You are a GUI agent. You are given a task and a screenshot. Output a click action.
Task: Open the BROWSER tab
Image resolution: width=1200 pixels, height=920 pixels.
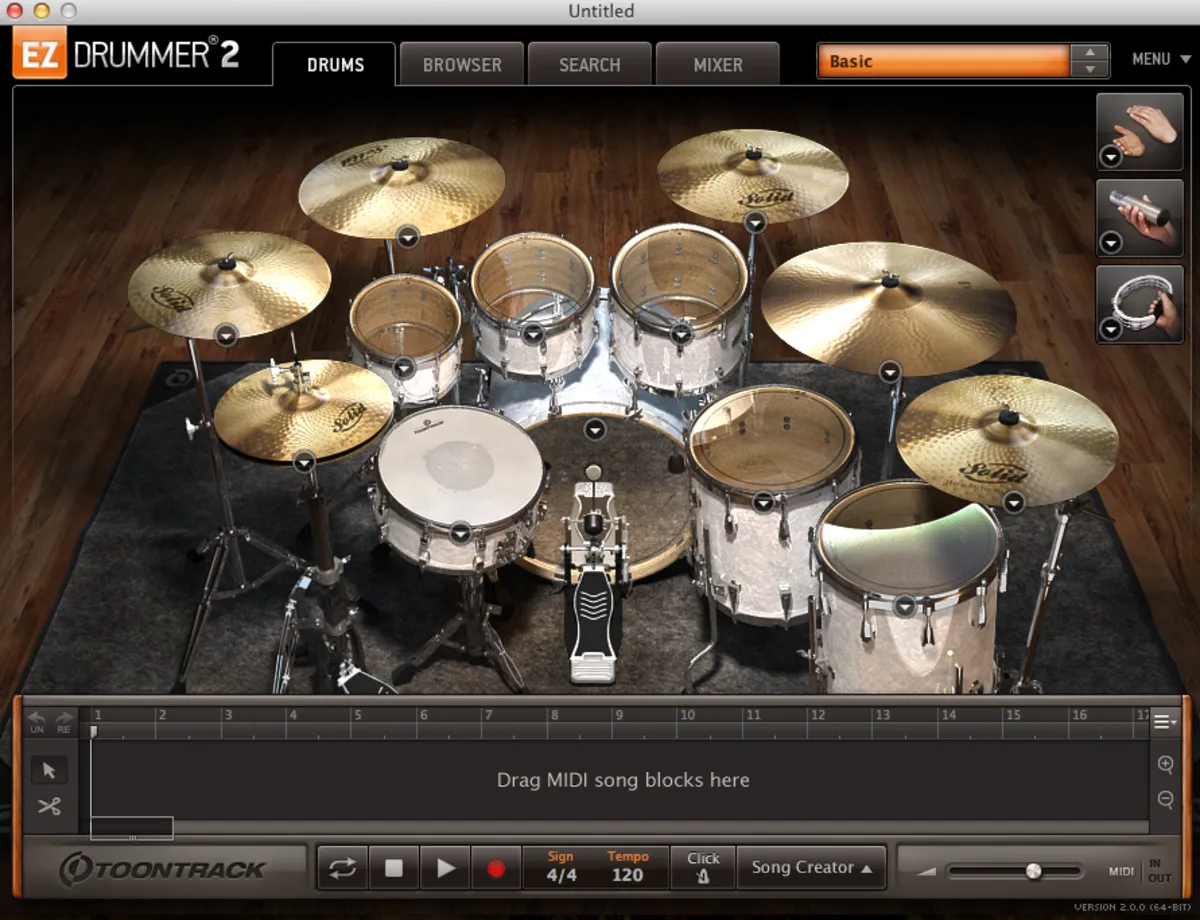462,65
